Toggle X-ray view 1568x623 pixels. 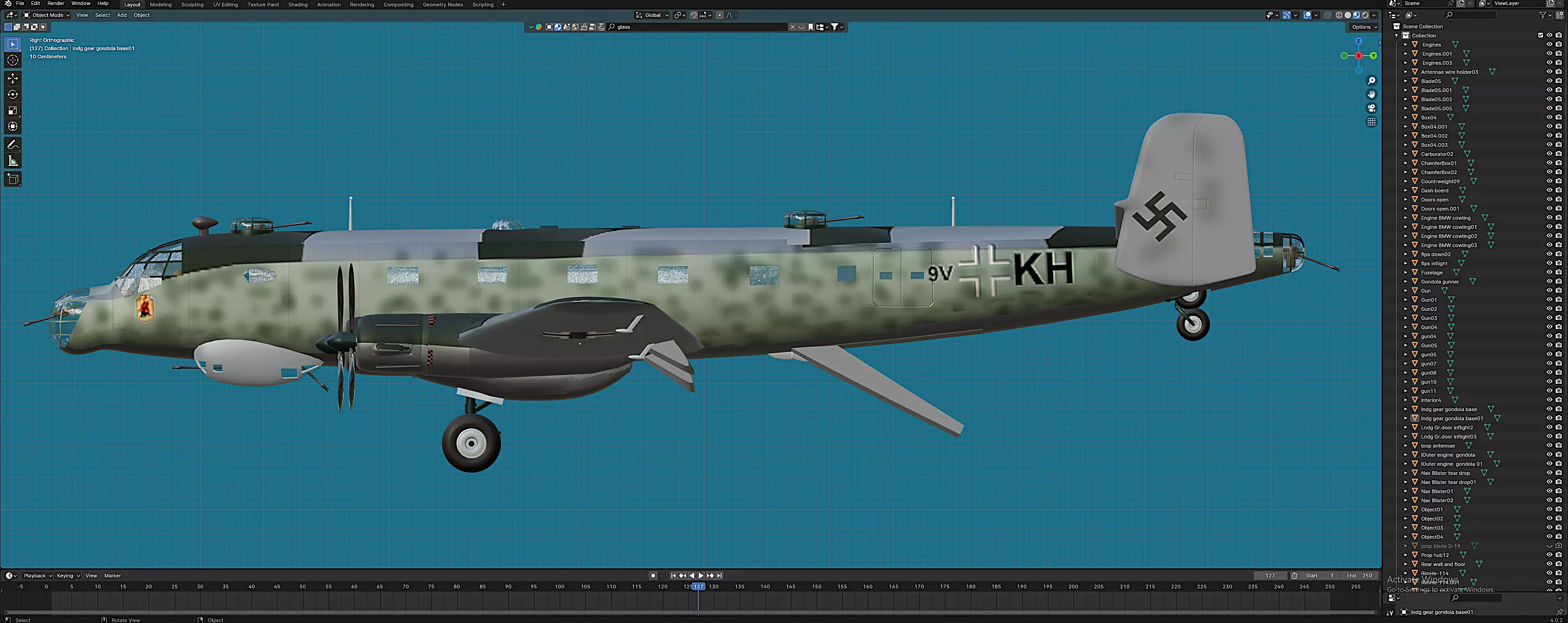(1328, 15)
